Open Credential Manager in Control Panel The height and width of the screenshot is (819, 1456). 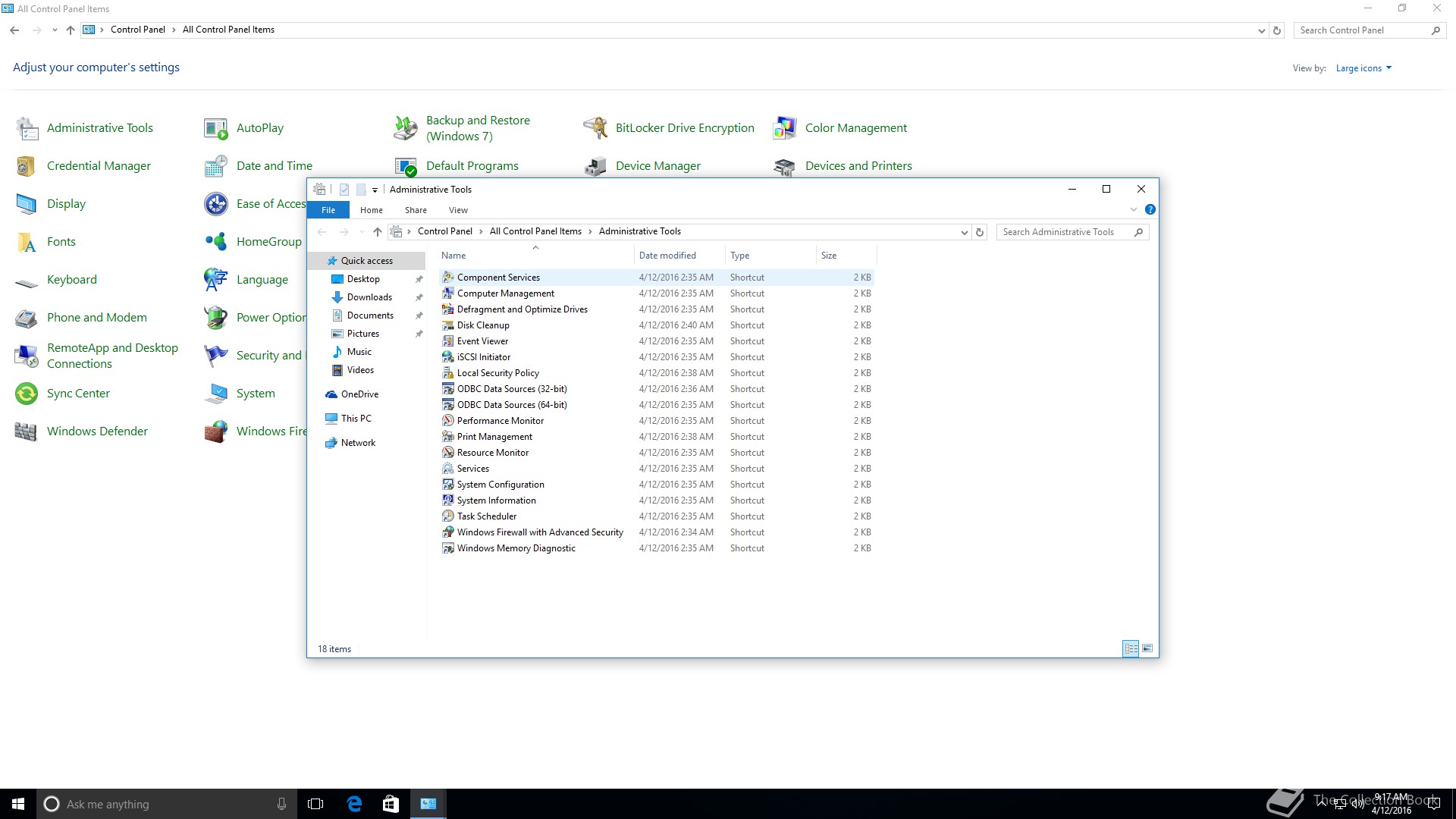(x=83, y=166)
